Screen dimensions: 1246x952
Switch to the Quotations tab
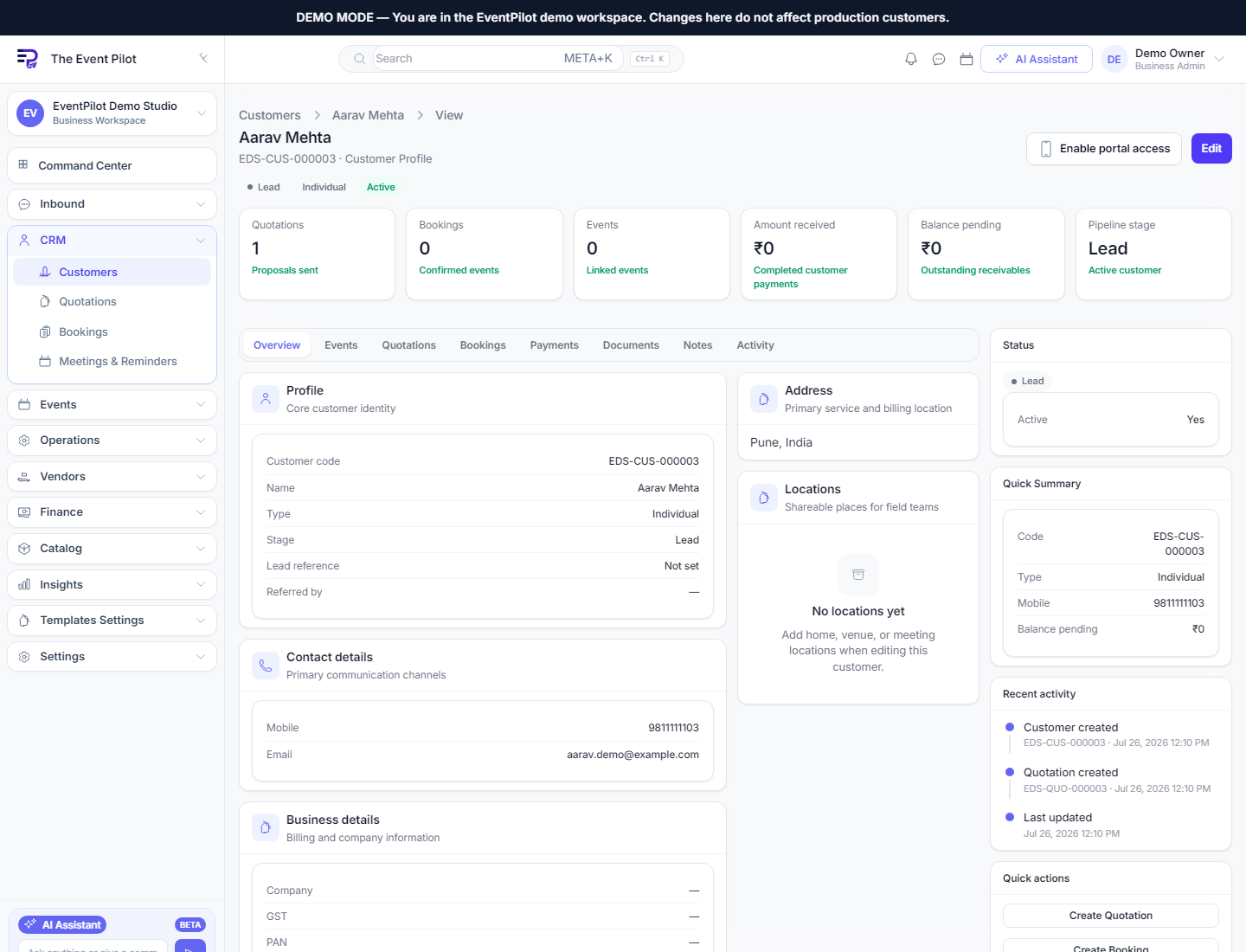click(x=408, y=345)
